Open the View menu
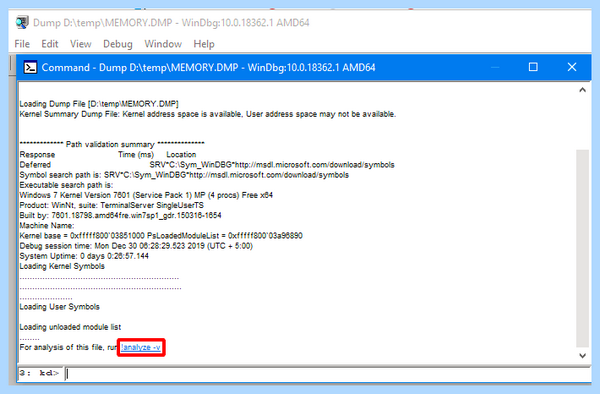Viewport: 600px width, 394px height. pyautogui.click(x=80, y=44)
